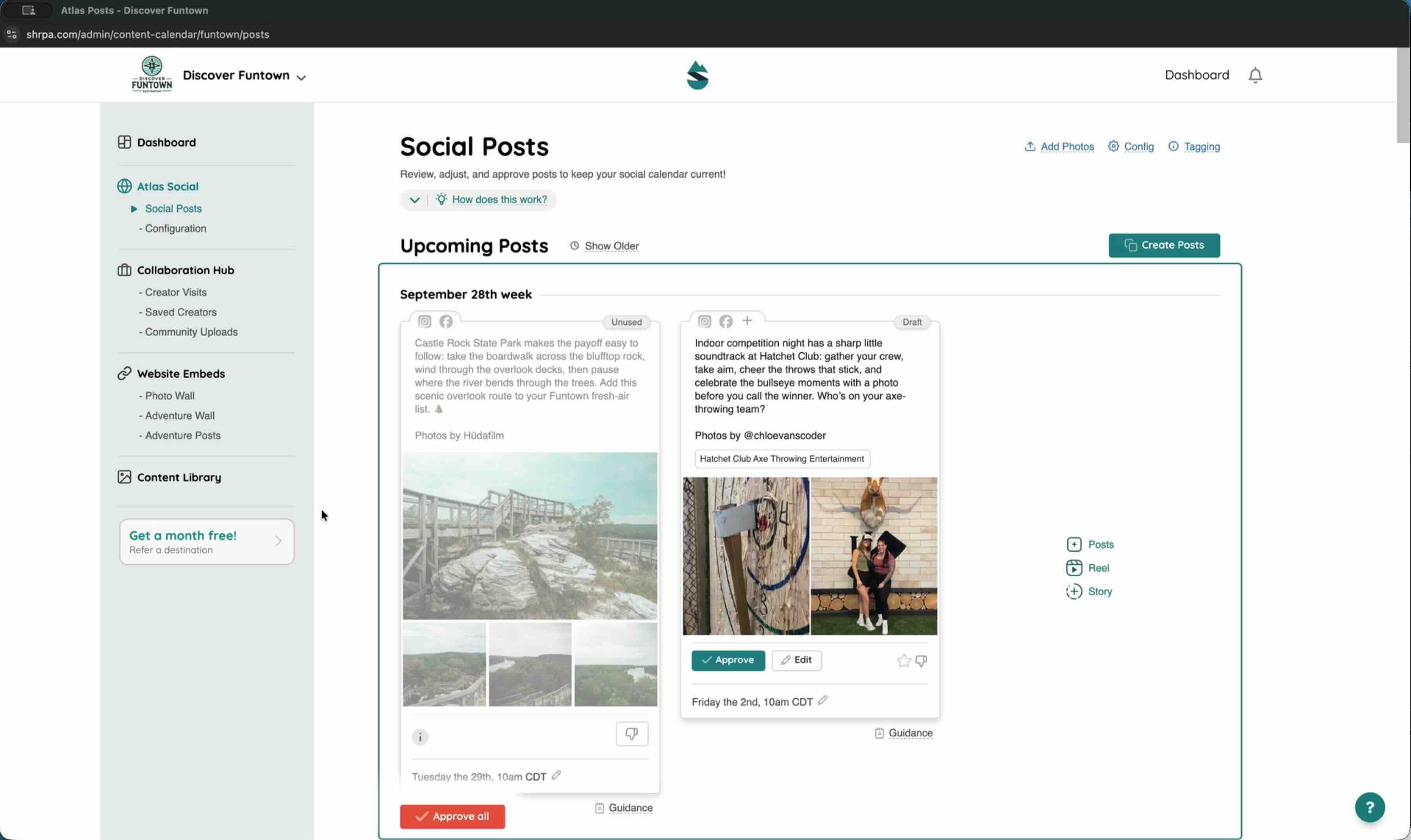Click info icon on Castle Rock post

pos(420,737)
